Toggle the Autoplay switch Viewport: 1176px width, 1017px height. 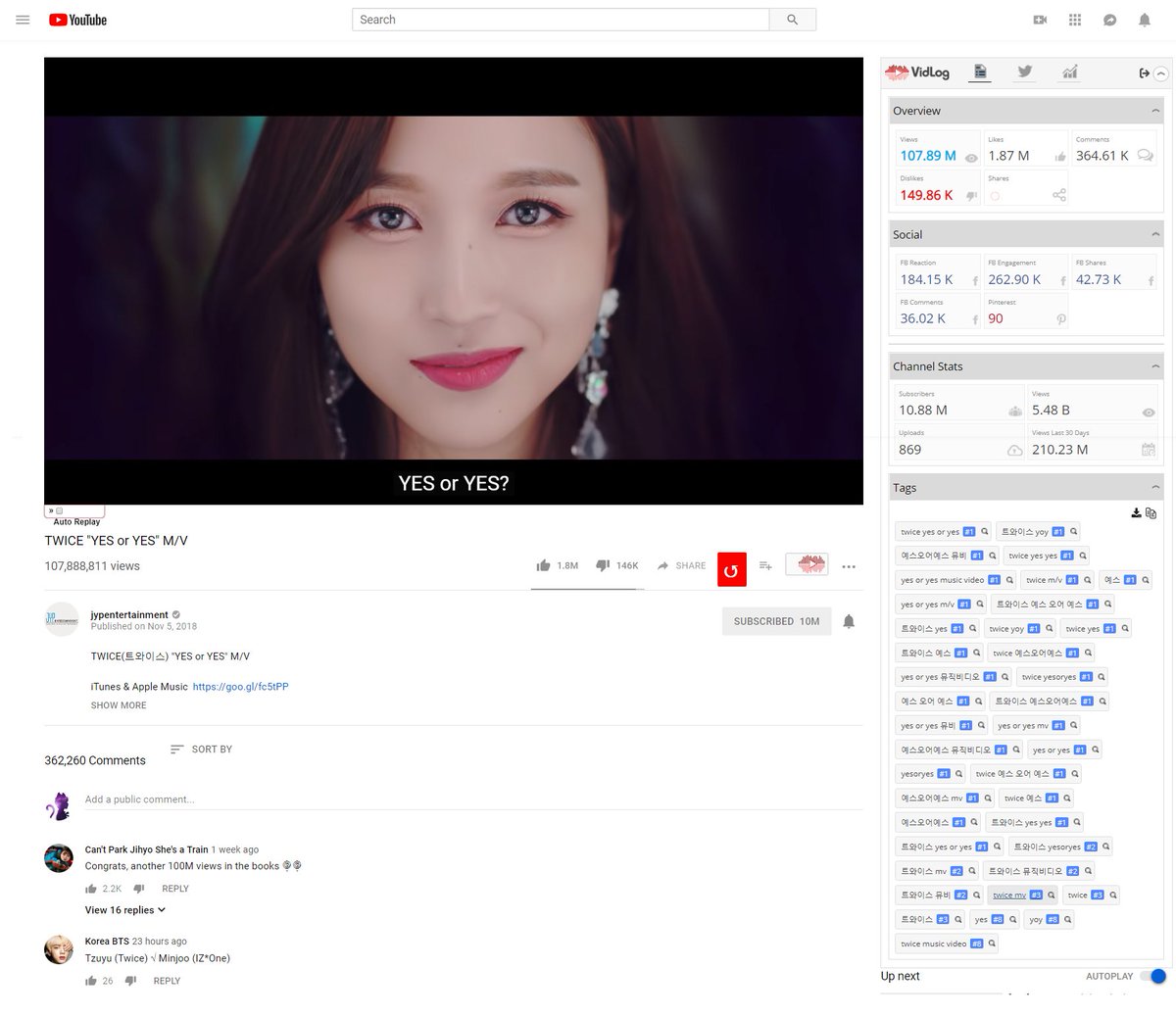[1153, 976]
